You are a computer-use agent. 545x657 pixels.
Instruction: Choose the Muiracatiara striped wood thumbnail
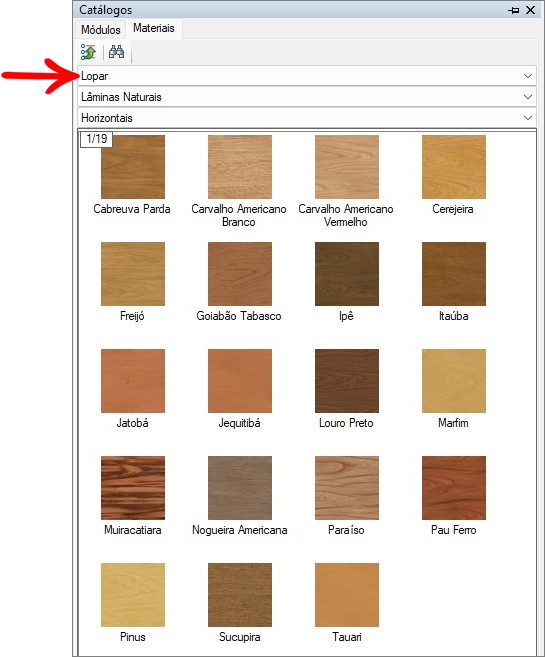point(133,488)
